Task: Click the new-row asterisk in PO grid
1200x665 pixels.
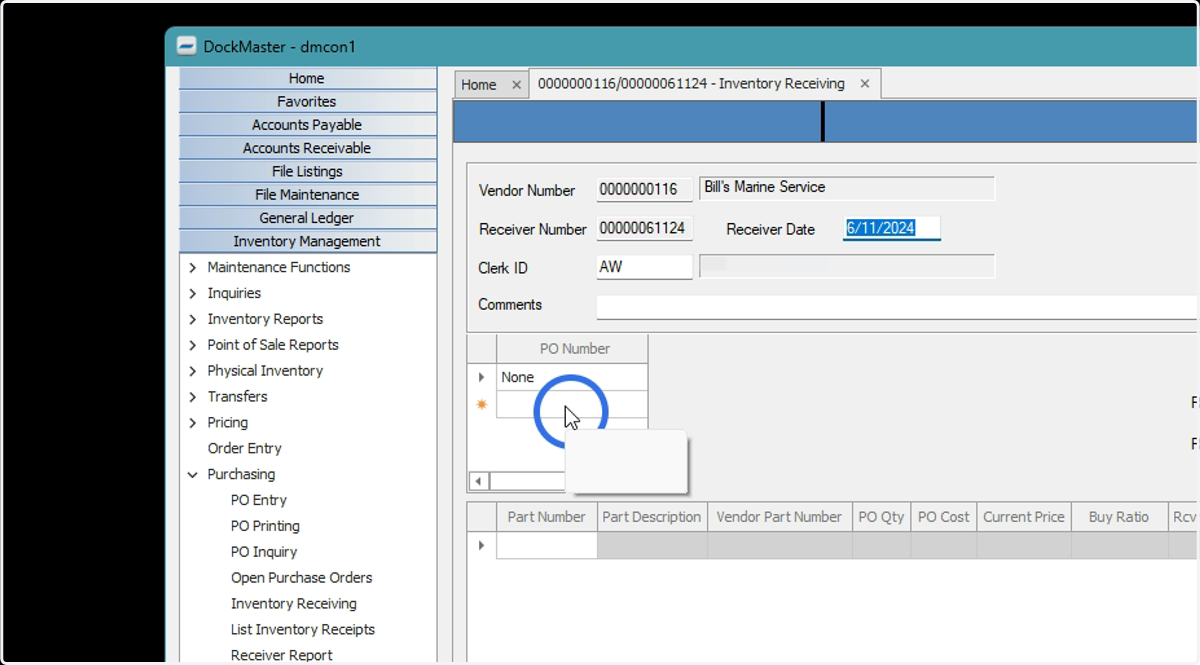Action: click(x=482, y=404)
